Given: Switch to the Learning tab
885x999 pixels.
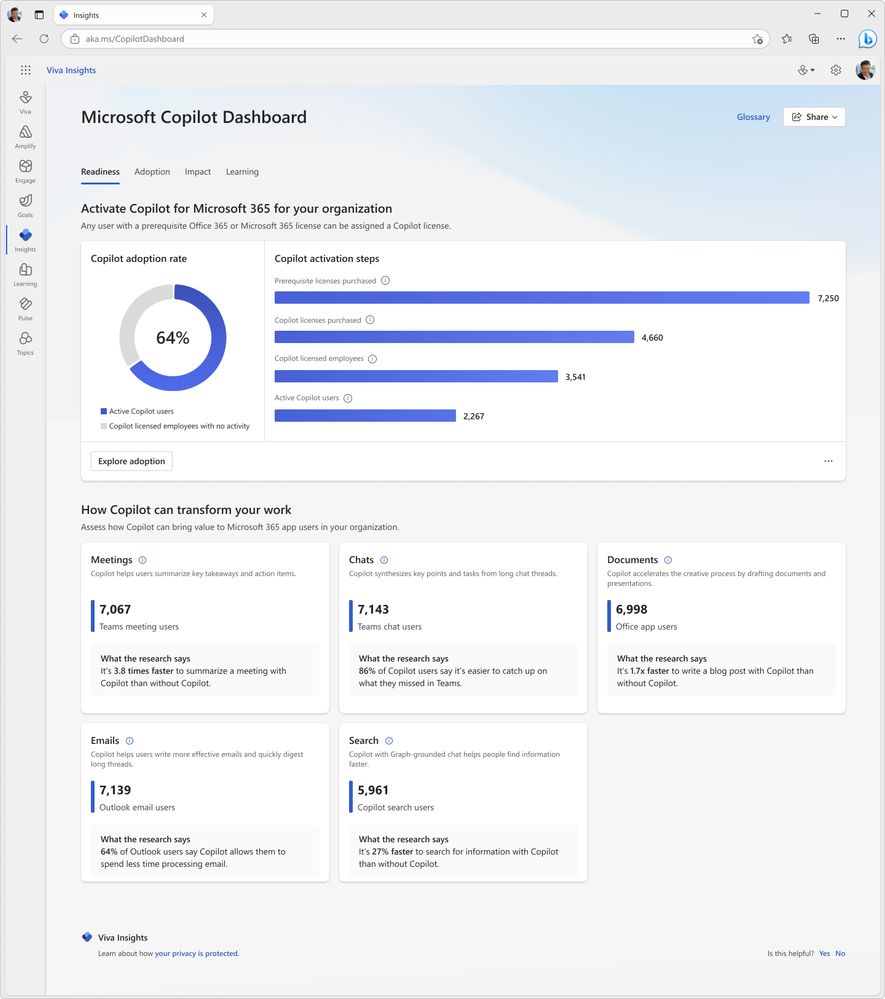Looking at the screenshot, I should coord(242,172).
